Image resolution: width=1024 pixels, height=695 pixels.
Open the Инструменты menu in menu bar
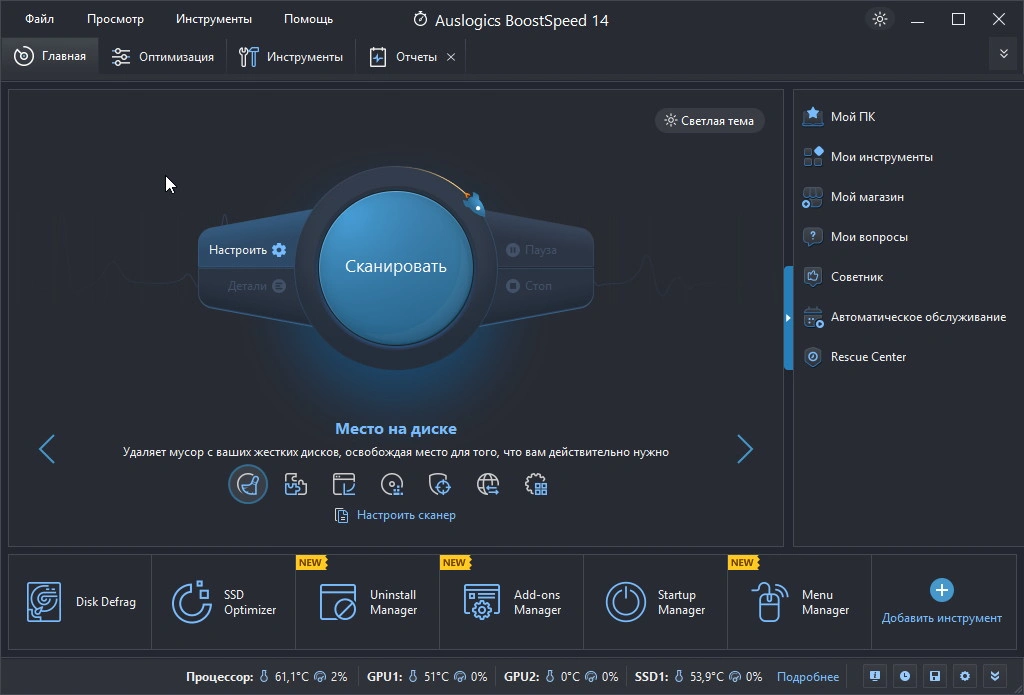(214, 19)
